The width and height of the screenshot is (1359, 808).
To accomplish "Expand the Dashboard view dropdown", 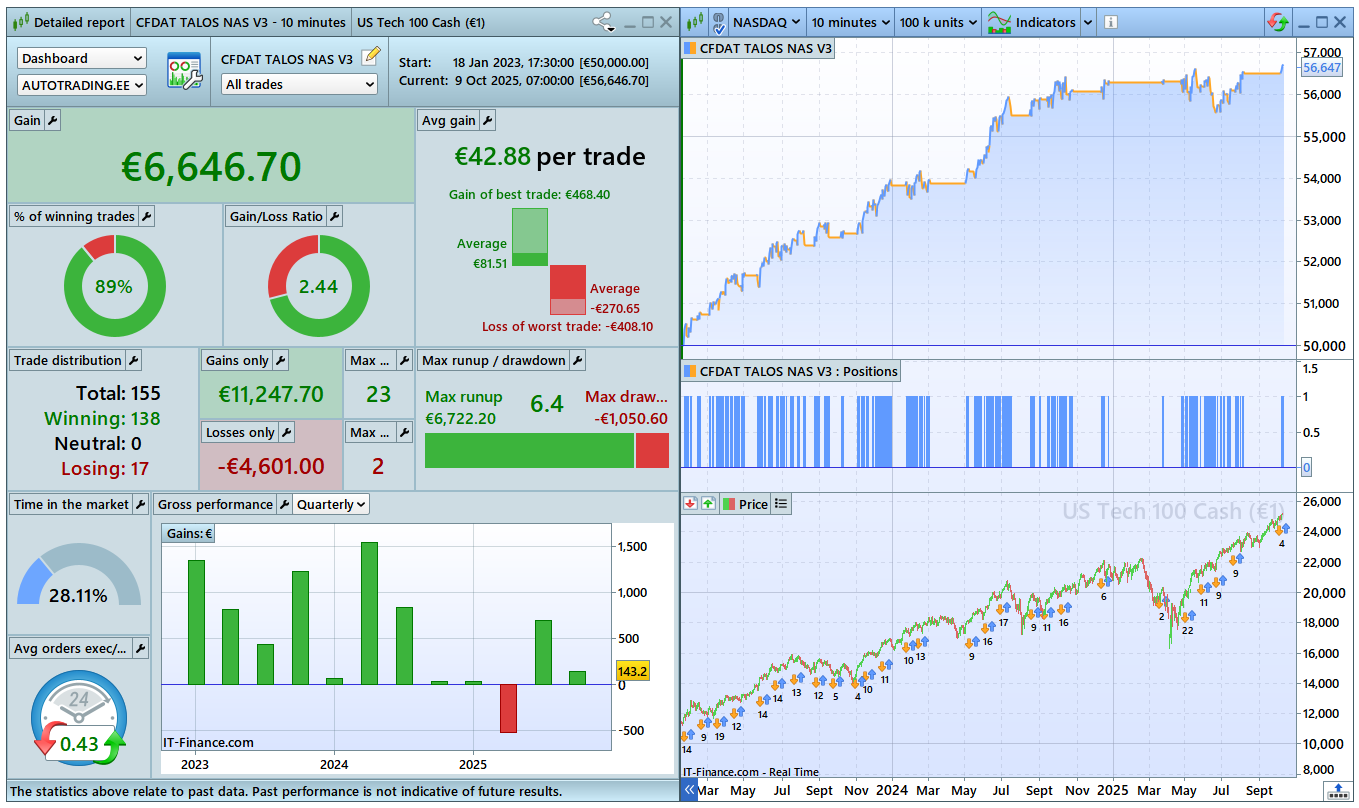I will click(x=82, y=59).
